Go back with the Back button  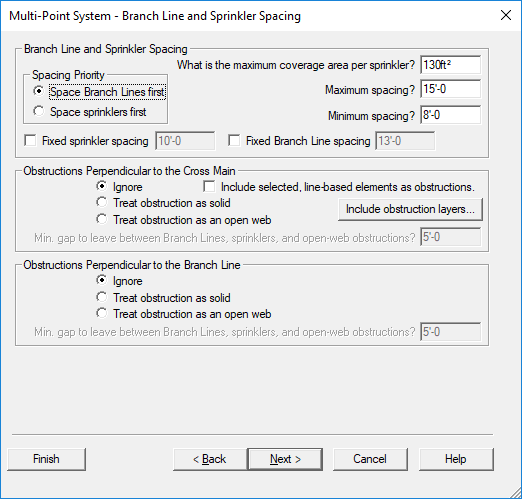click(210, 459)
